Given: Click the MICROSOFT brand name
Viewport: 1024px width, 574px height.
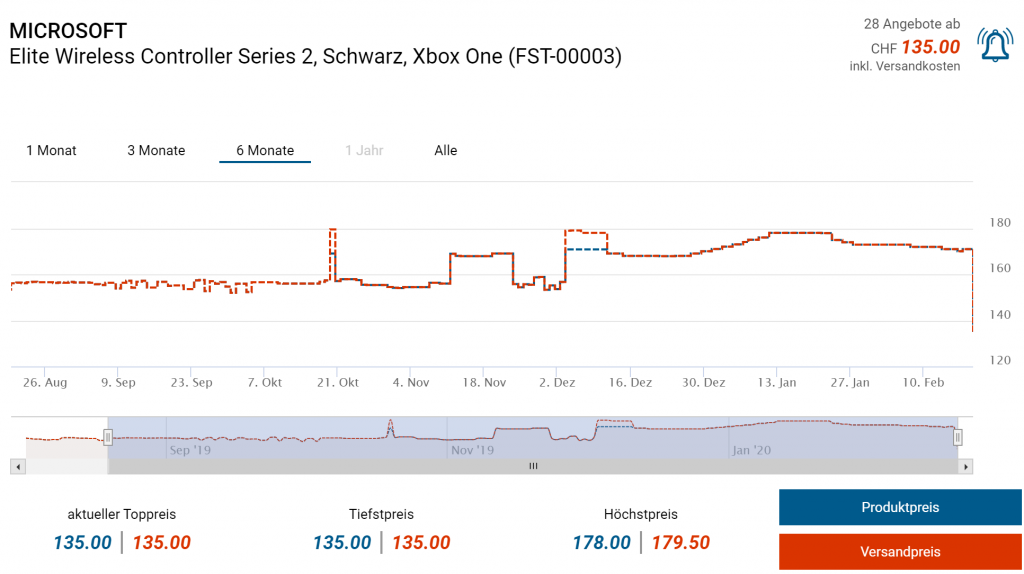Looking at the screenshot, I should coord(68,31).
